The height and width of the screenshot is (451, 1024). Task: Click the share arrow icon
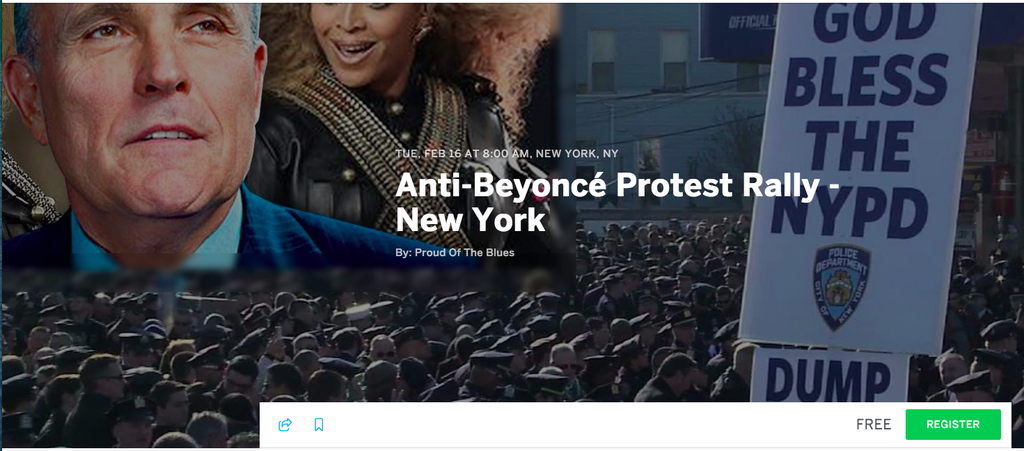coord(285,425)
